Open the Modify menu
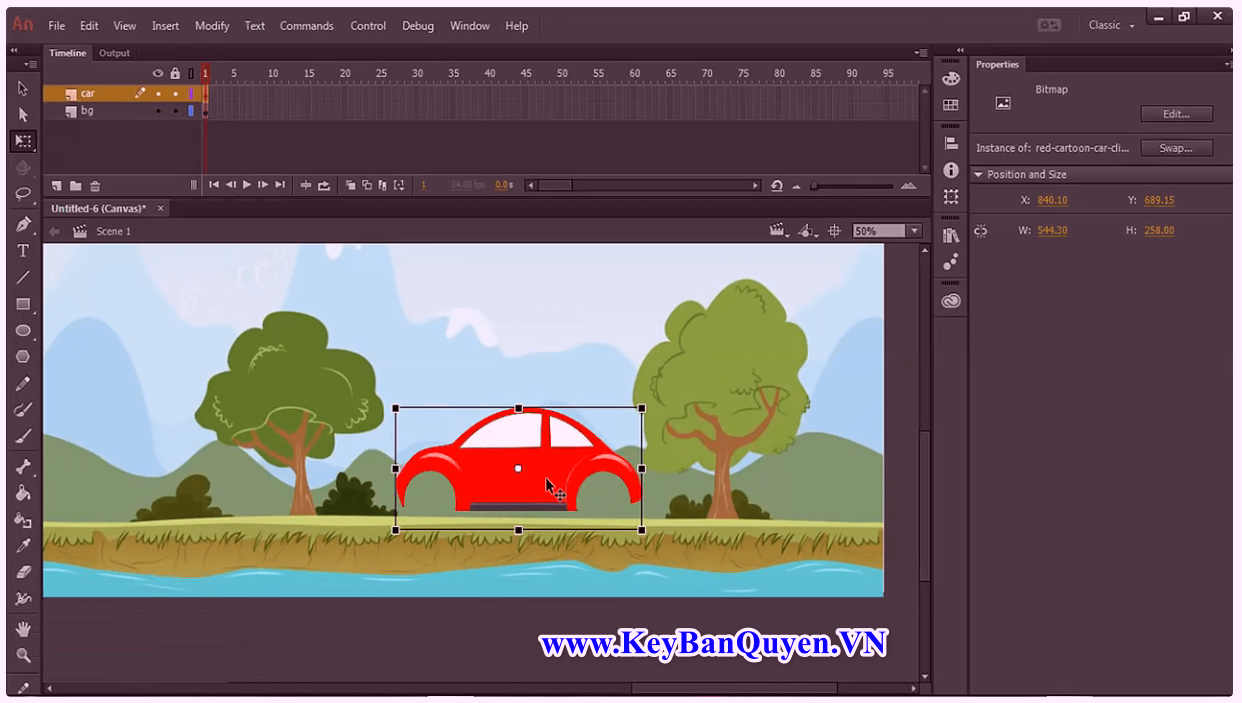The height and width of the screenshot is (703, 1242). tap(211, 25)
